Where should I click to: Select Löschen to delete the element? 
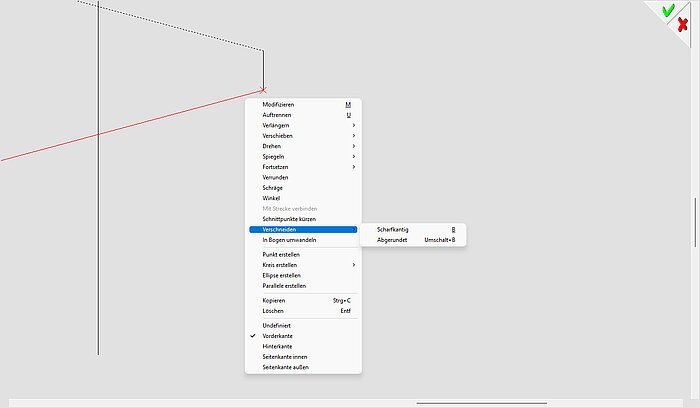(274, 311)
